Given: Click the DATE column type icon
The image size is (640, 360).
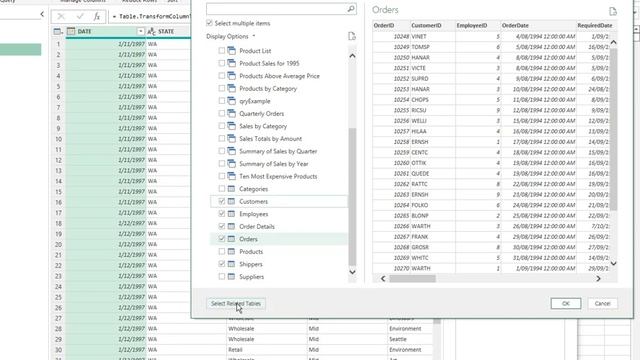Looking at the screenshot, I should pyautogui.click(x=71, y=31).
